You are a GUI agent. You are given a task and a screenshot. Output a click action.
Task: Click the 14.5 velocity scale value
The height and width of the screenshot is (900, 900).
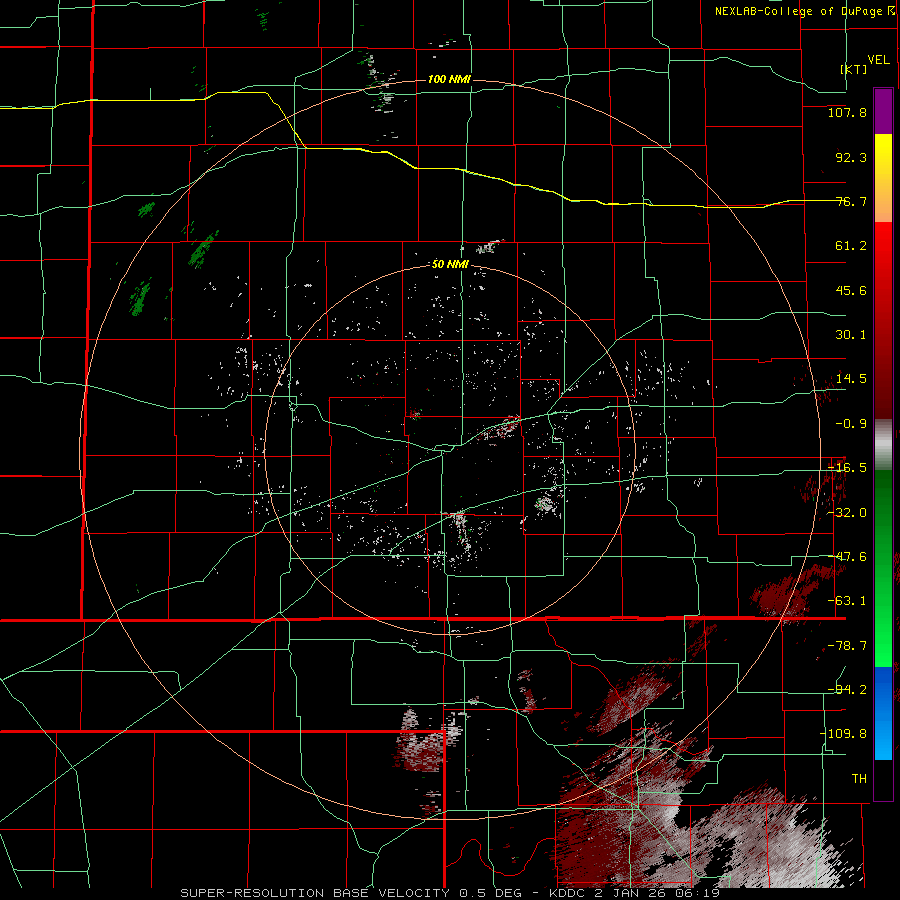(851, 379)
